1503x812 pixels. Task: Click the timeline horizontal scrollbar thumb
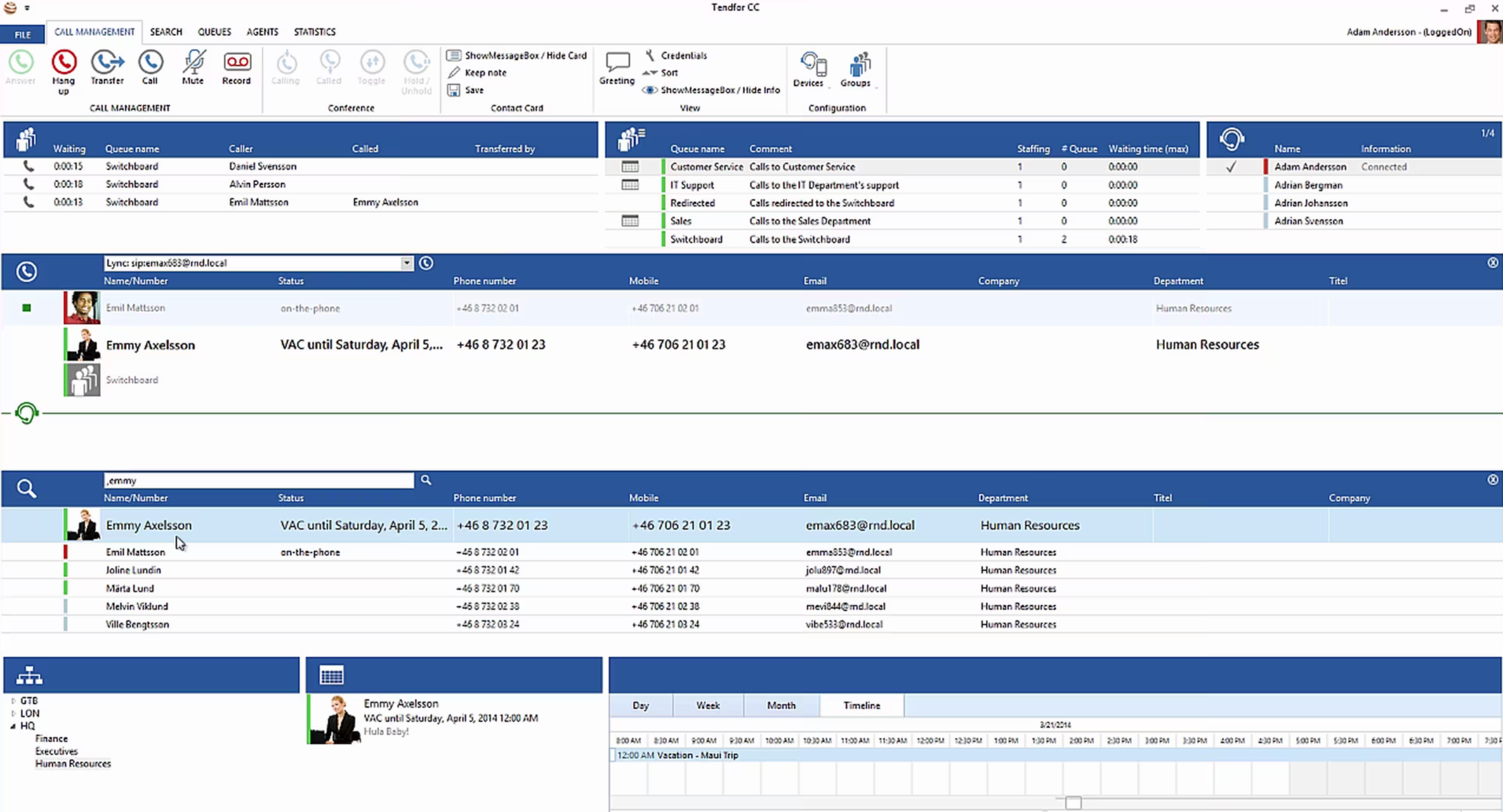click(1073, 803)
